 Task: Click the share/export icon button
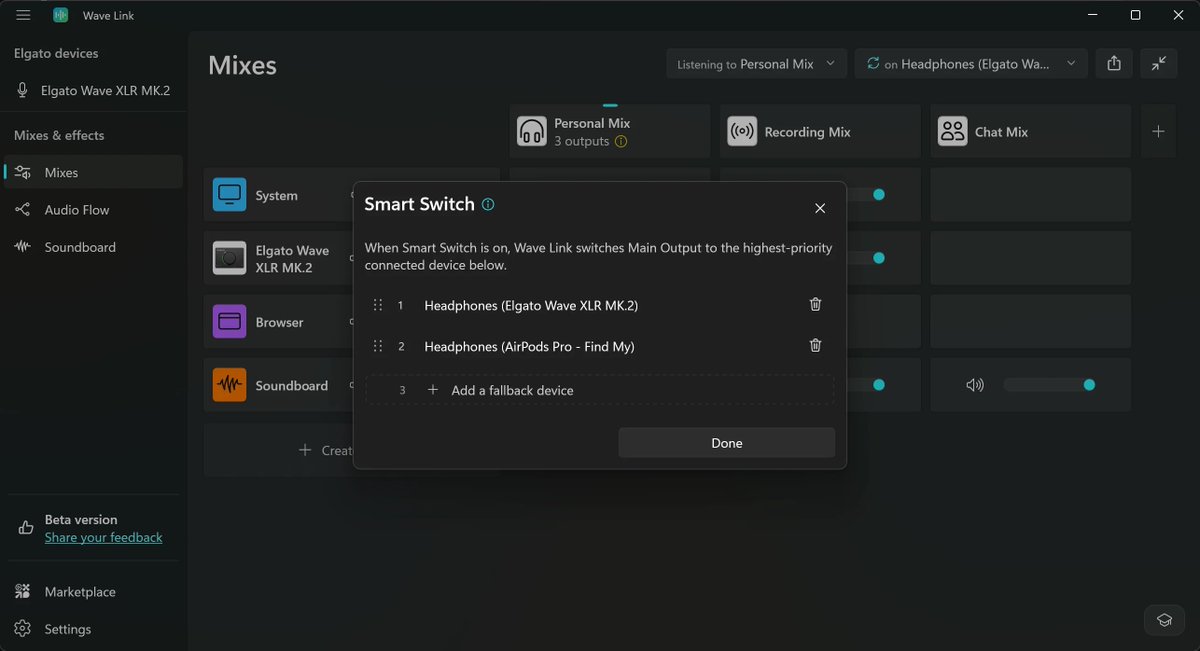pyautogui.click(x=1114, y=64)
